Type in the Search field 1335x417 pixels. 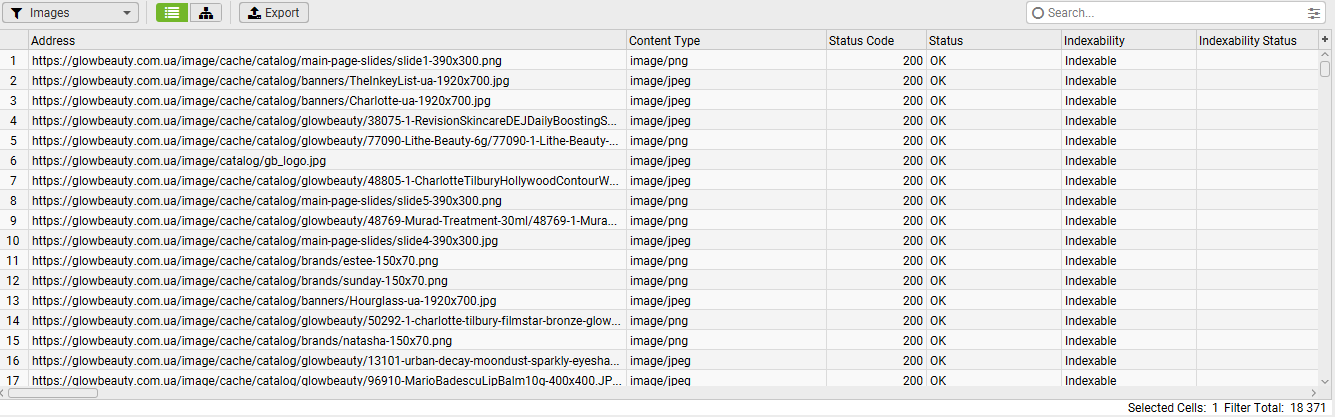(x=1170, y=13)
